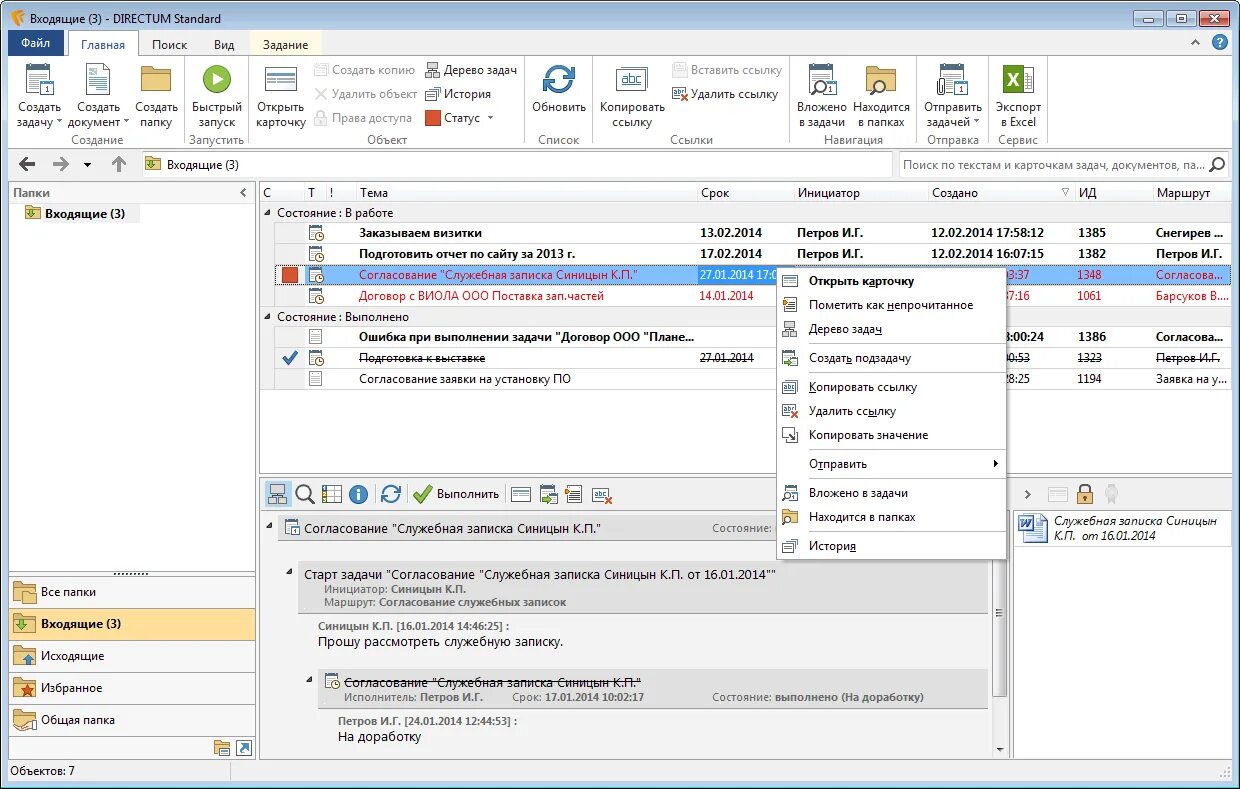
Task: Collapse the ribbon with the up chevron
Action: 1195,43
